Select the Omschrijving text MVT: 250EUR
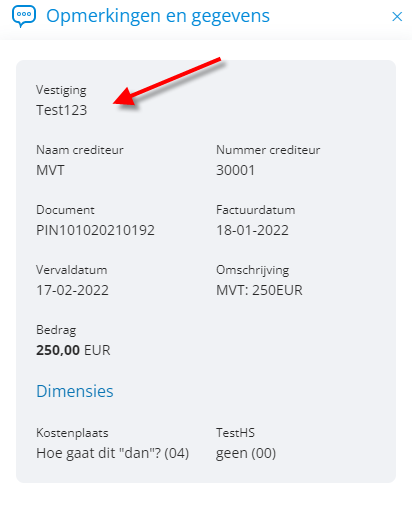This screenshot has height=515, width=412. [259, 290]
